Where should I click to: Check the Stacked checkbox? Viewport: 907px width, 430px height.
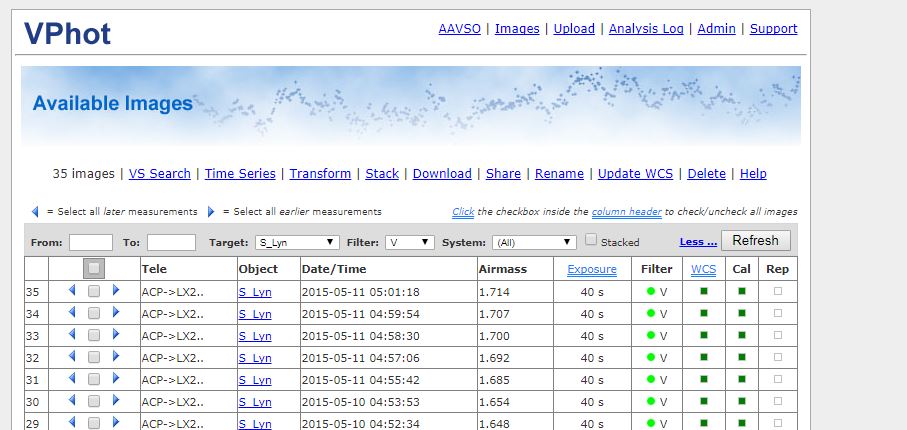tap(591, 240)
